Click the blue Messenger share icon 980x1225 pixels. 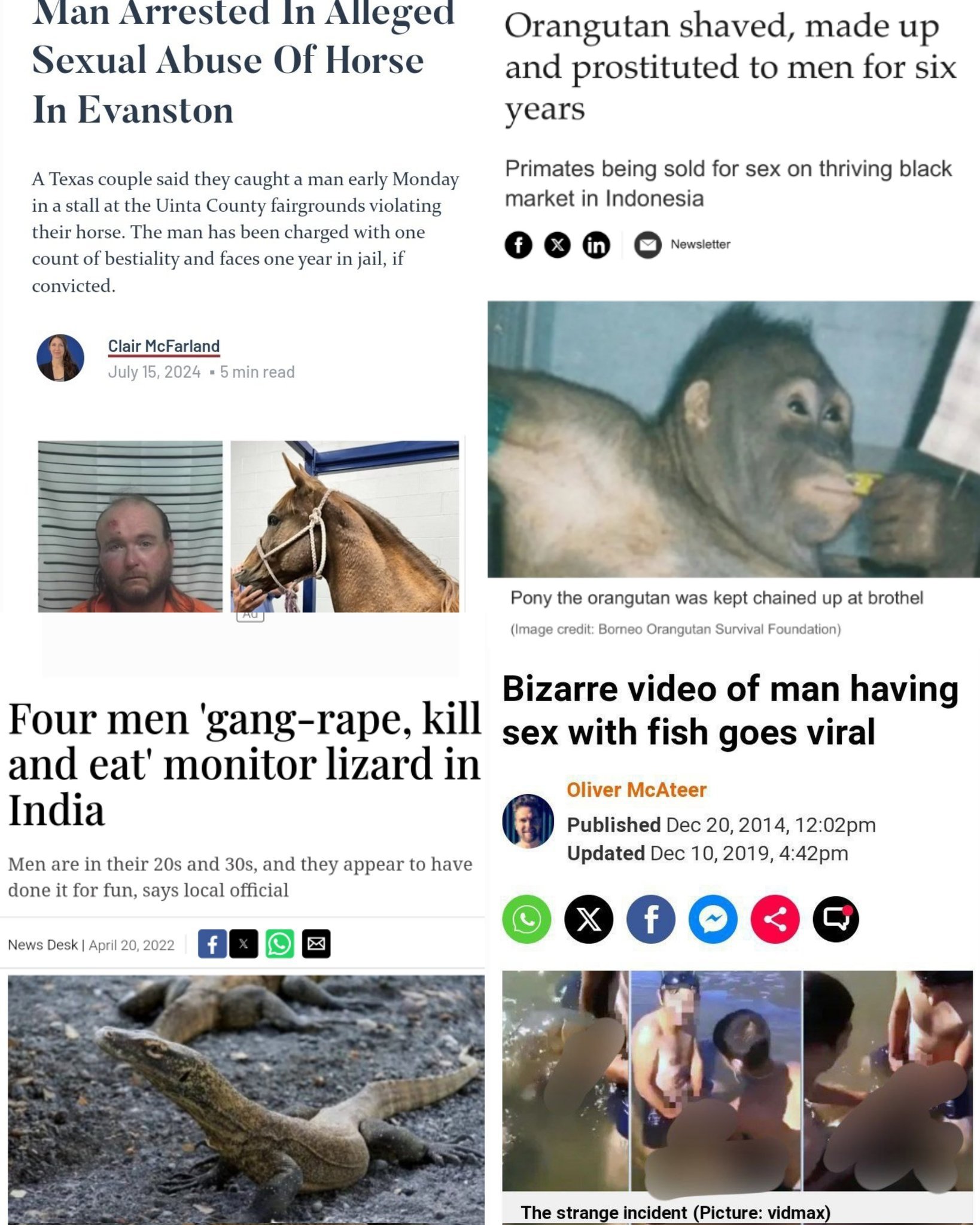(x=713, y=919)
